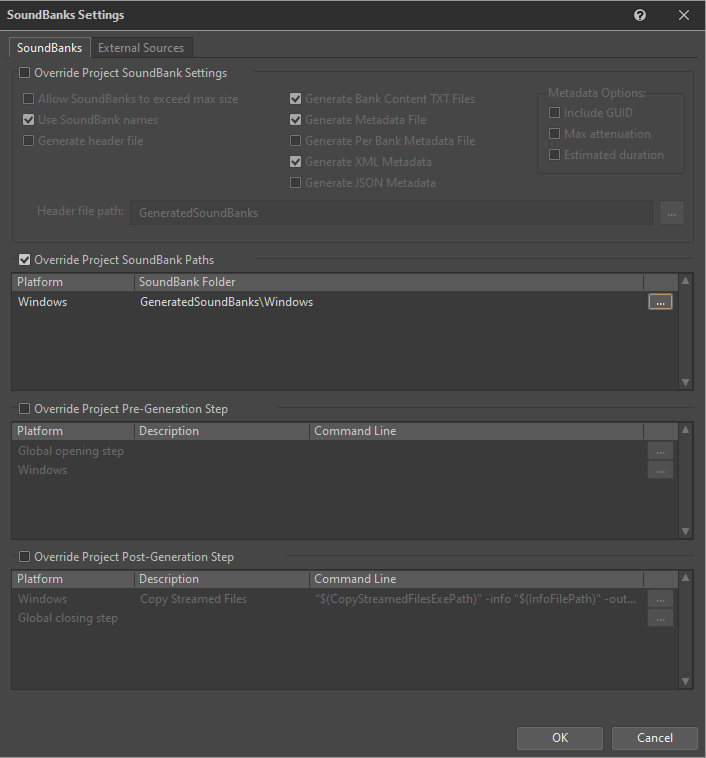
Task: Open help via the question mark icon
Action: pos(640,15)
